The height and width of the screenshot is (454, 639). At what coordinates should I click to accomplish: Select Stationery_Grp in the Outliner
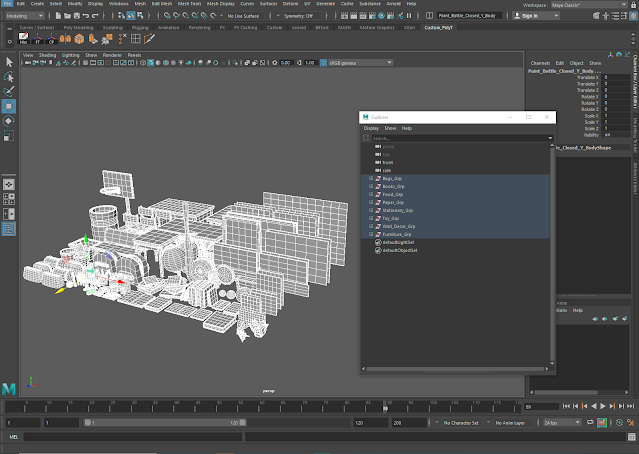397,210
